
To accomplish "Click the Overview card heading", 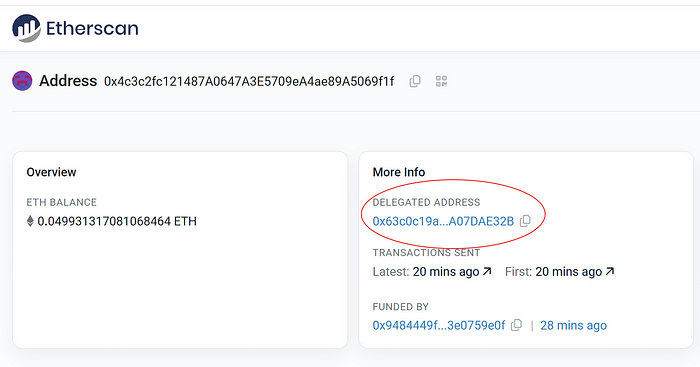I will click(x=51, y=172).
